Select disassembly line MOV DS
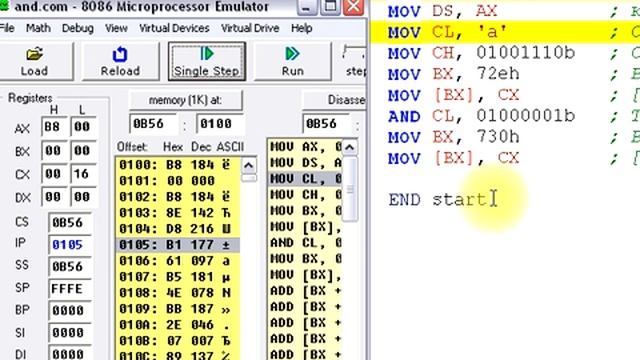Image resolution: width=640 pixels, height=360 pixels. 305,163
